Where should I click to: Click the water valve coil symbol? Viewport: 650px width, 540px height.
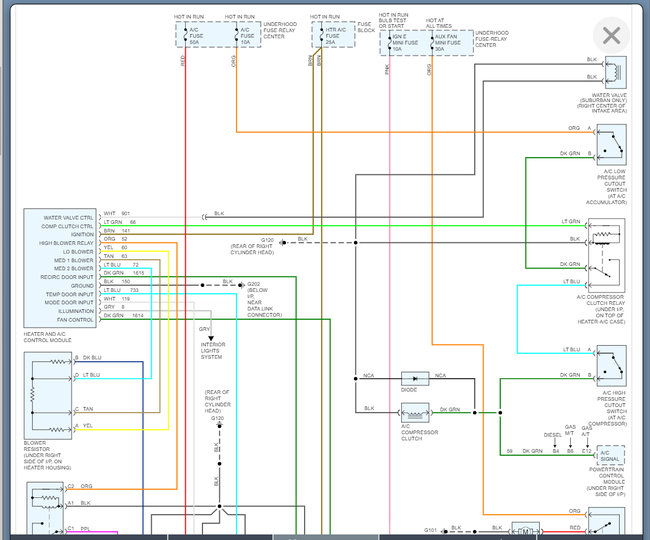point(616,72)
